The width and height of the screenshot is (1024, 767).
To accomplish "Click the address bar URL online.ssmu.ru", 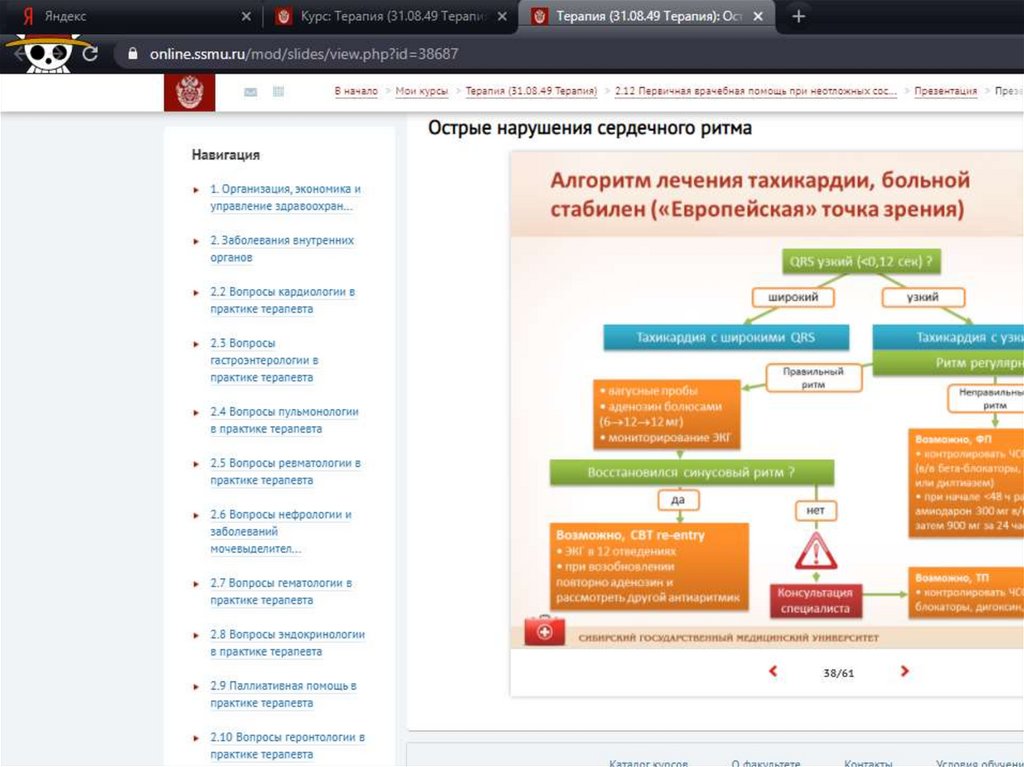I will [x=304, y=54].
